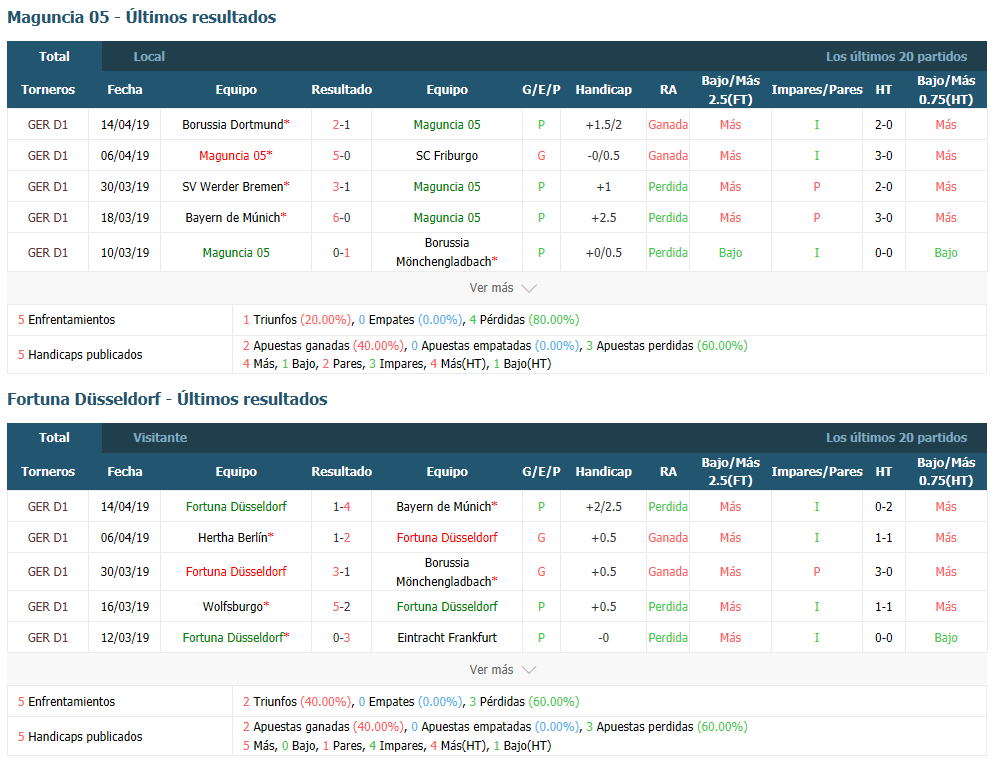
Task: Select date 18/03/19 row
Action: tap(125, 218)
